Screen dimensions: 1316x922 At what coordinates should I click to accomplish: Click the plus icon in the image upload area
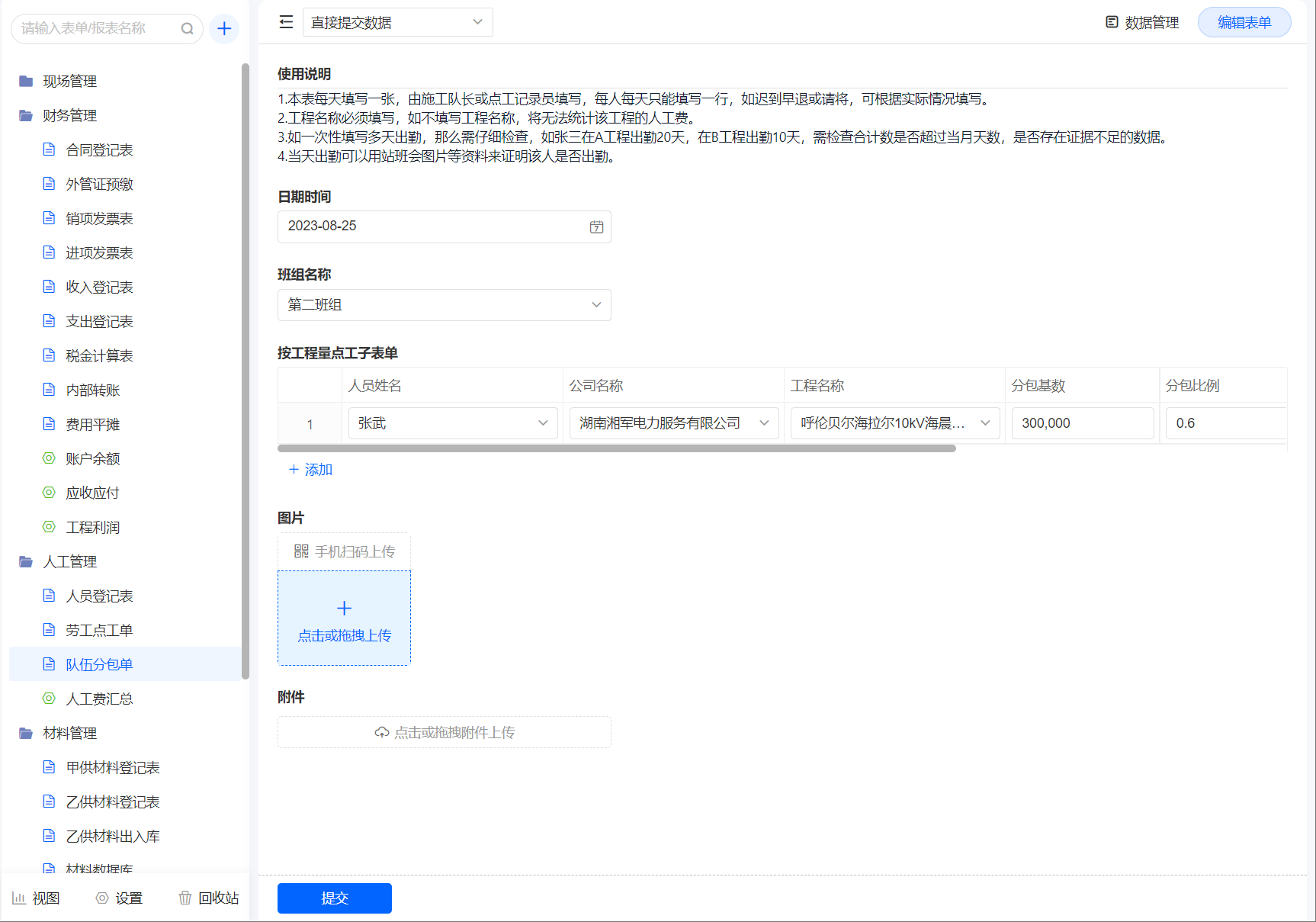344,608
